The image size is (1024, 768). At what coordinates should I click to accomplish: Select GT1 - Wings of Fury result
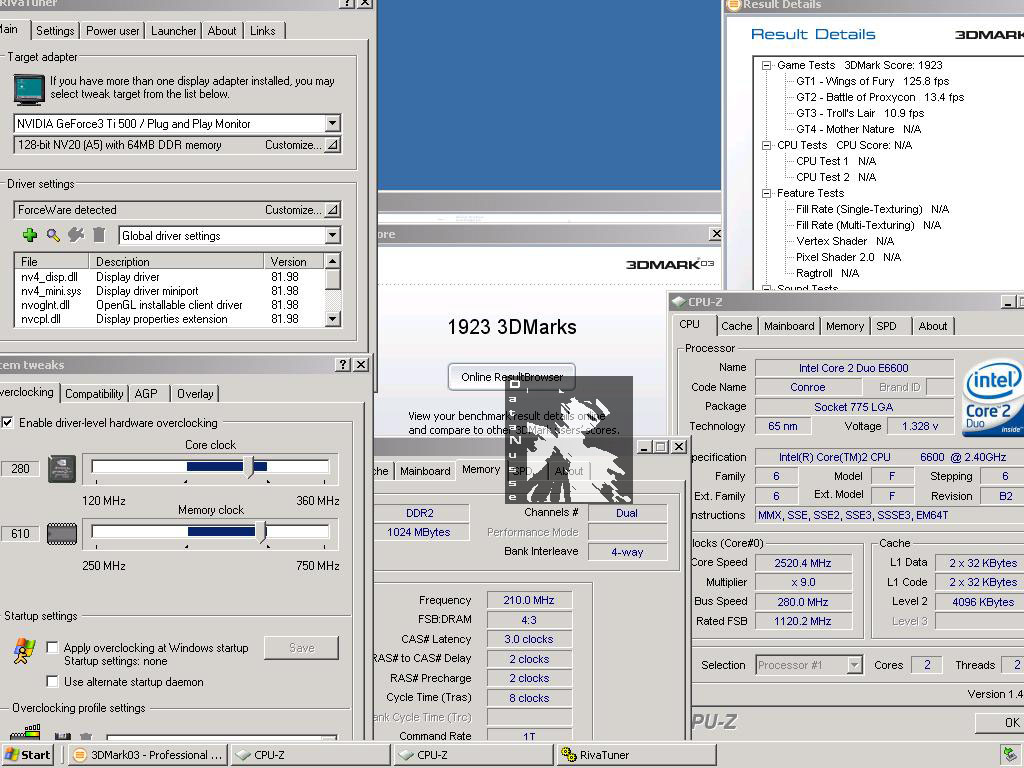[872, 81]
